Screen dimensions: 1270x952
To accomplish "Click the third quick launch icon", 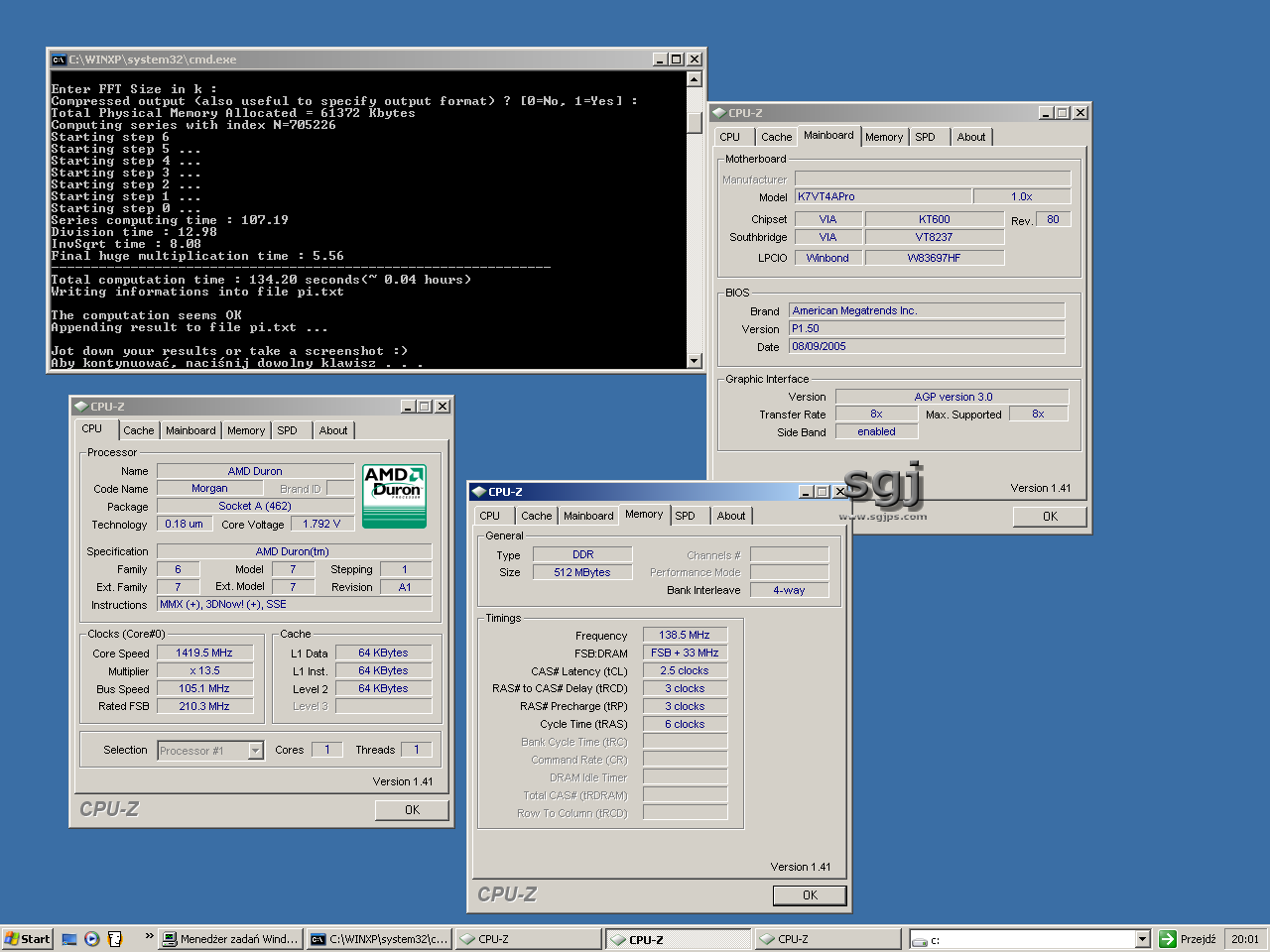I will coord(115,938).
